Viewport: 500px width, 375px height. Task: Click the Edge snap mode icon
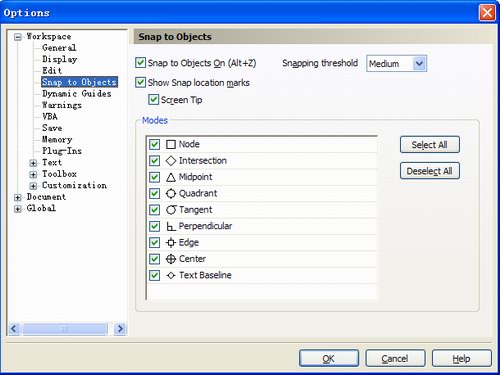(x=171, y=243)
